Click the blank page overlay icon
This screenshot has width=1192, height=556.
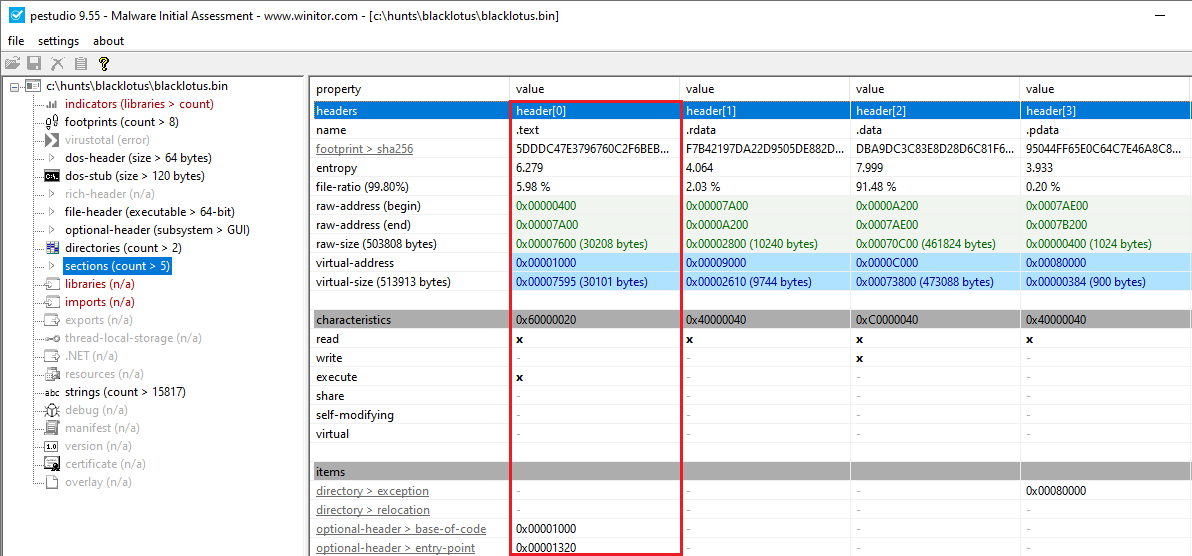[x=52, y=482]
